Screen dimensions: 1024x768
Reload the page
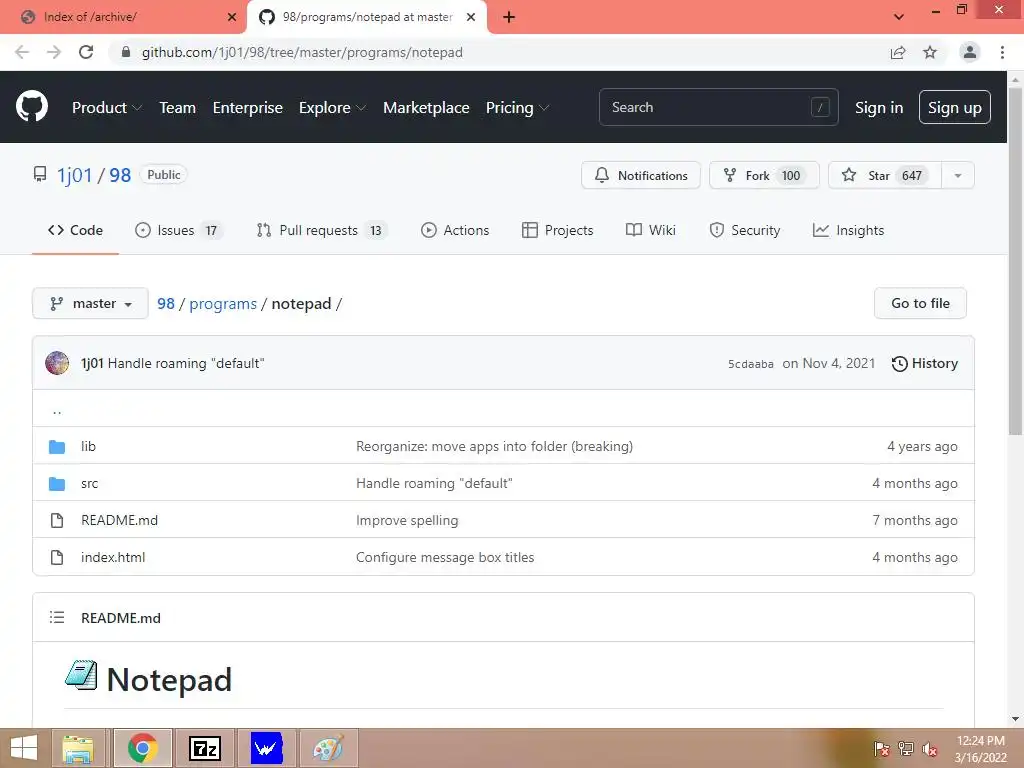tap(86, 52)
